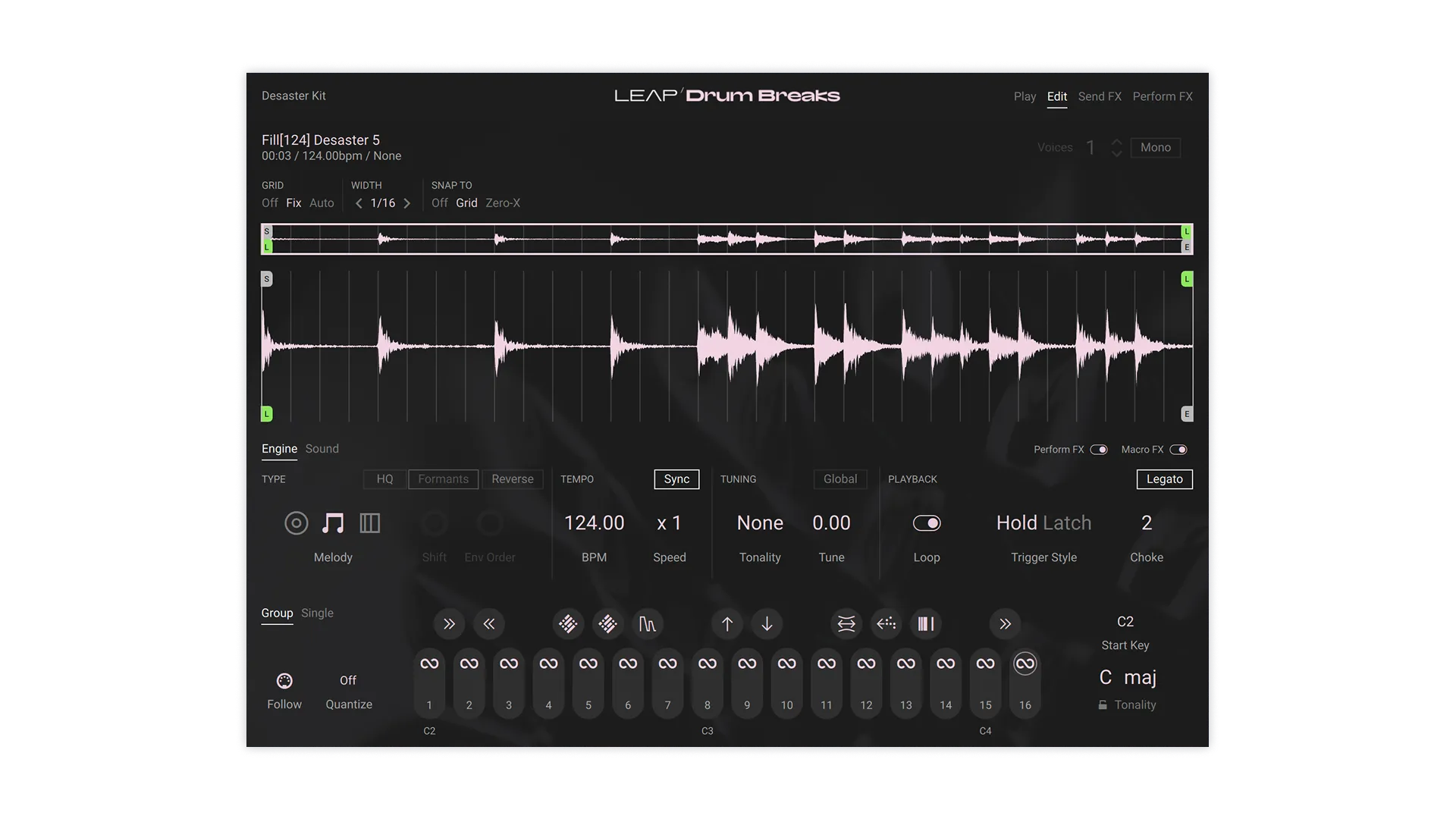
Task: Click the Follow icon
Action: point(284,681)
